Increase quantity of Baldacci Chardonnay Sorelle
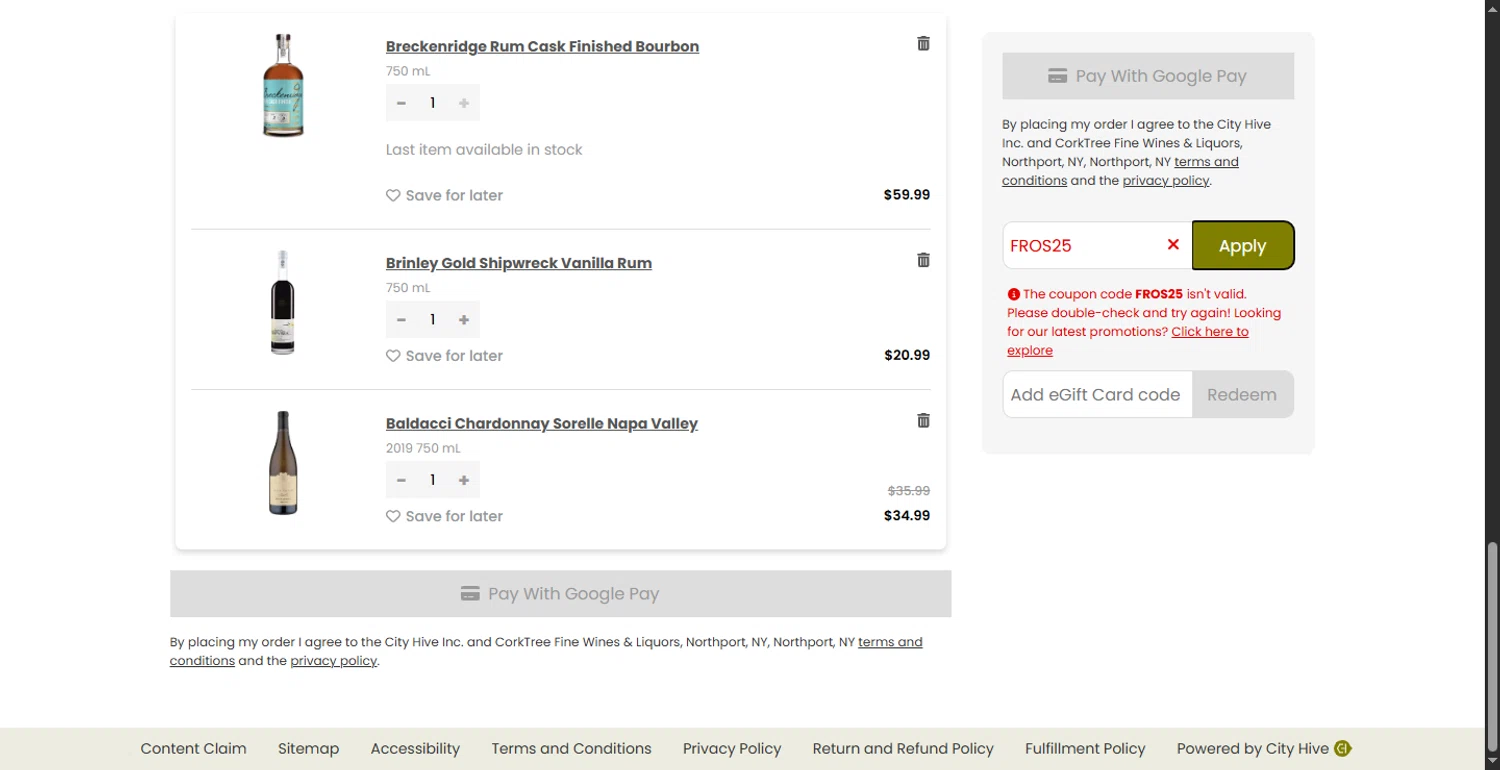Image resolution: width=1500 pixels, height=770 pixels. [x=464, y=480]
